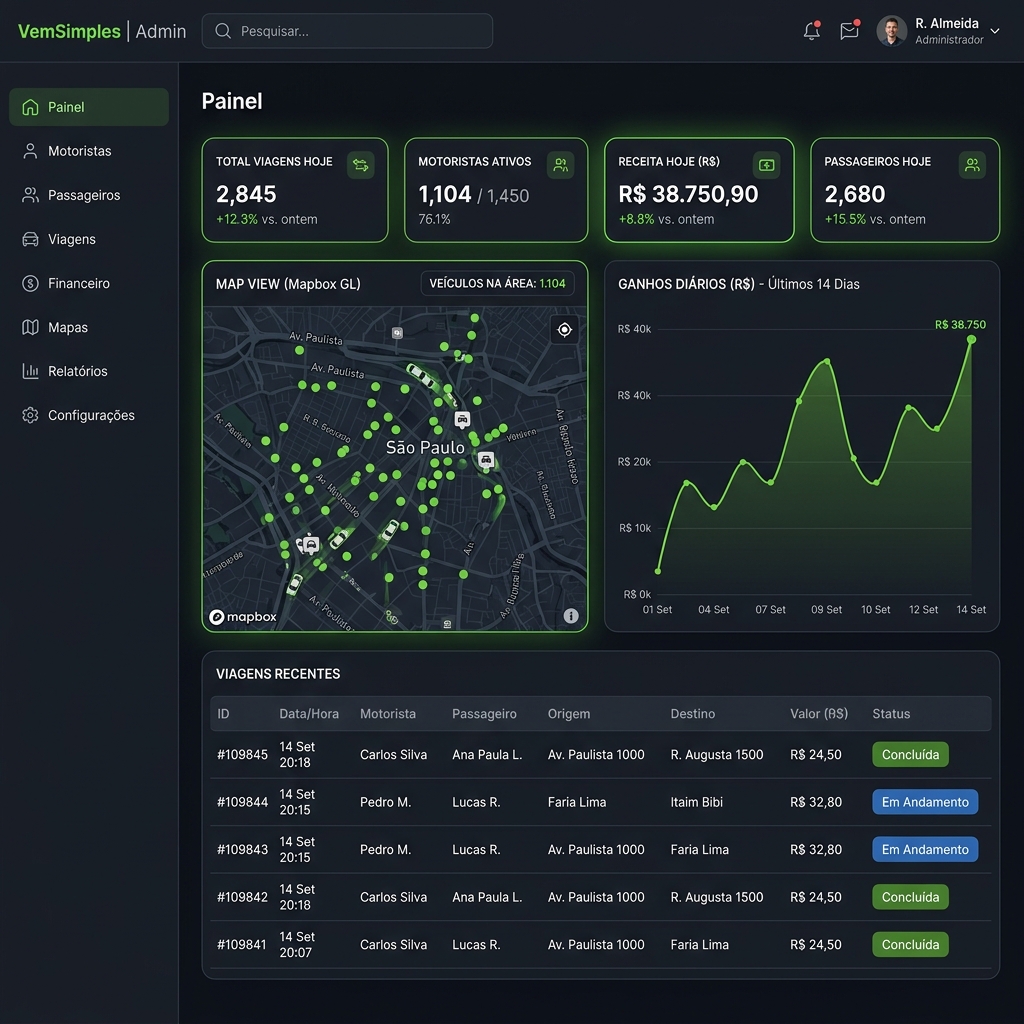1024x1024 pixels.
Task: Toggle the Concluída status on trip #109845
Action: point(909,754)
